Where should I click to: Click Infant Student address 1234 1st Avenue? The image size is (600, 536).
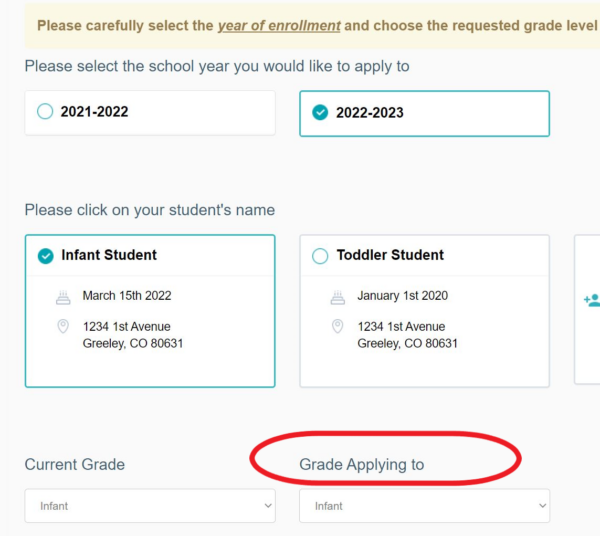tap(126, 327)
